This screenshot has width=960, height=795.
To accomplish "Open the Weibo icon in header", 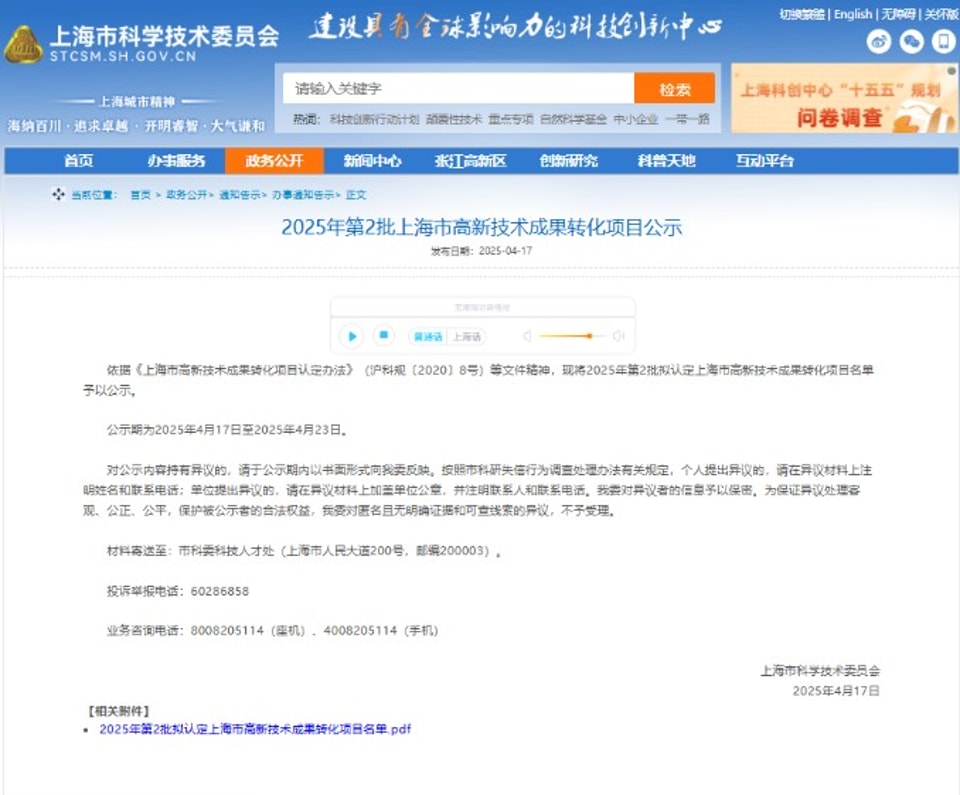I will (879, 42).
